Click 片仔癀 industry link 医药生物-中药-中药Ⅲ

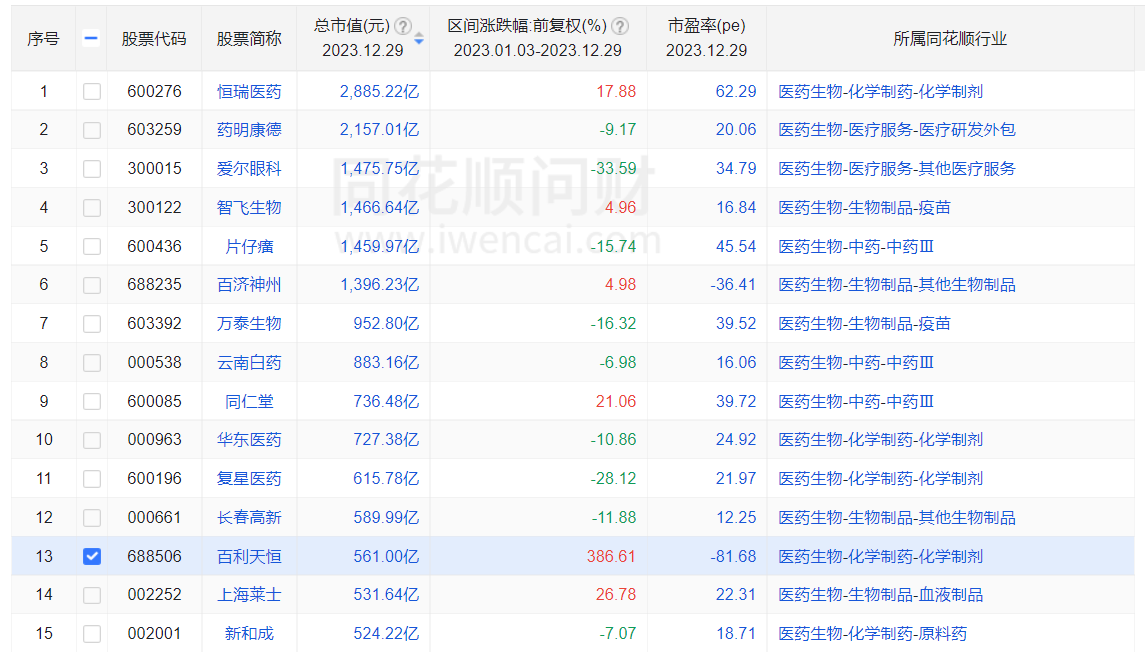[856, 246]
